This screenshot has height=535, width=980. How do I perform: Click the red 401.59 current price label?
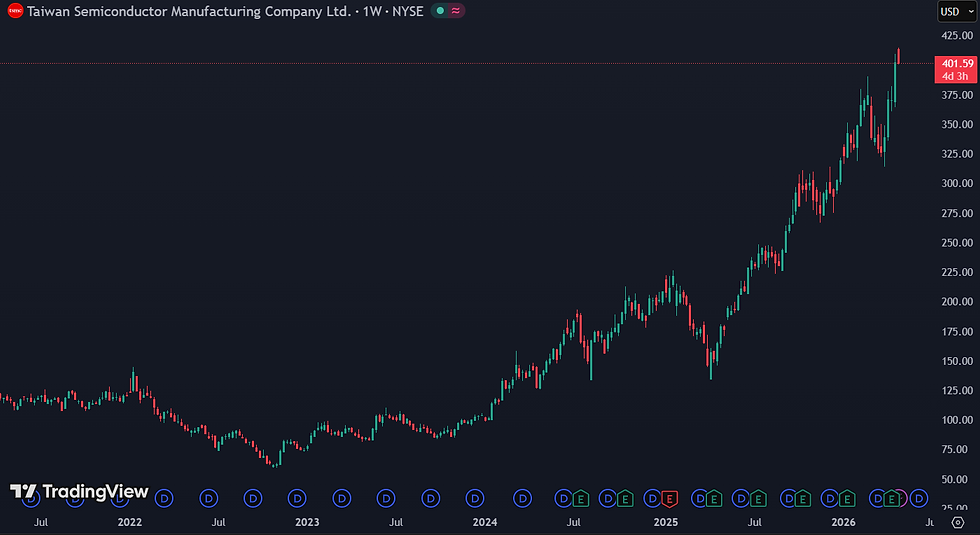click(x=956, y=69)
